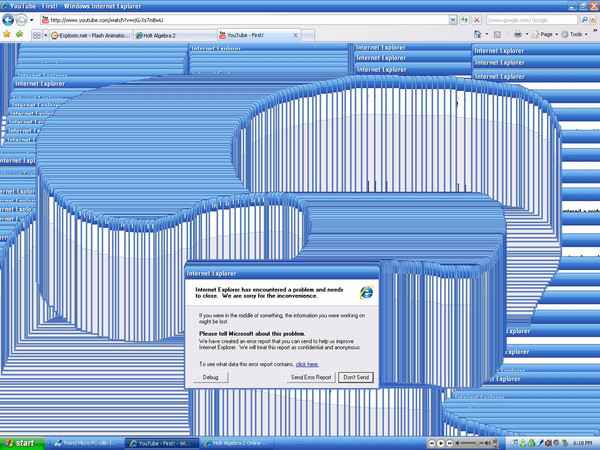Mute the taskbar media player speaker icon

pyautogui.click(x=457, y=443)
